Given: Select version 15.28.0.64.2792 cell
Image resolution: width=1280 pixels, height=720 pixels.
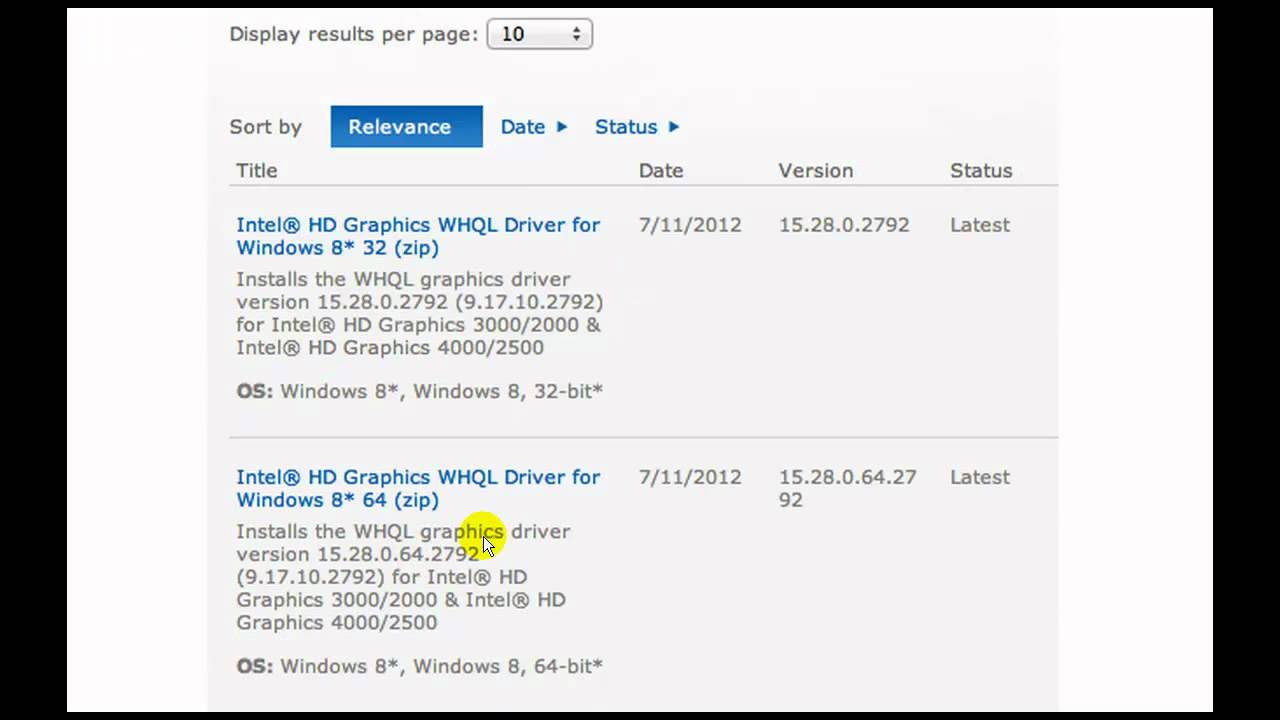Looking at the screenshot, I should pos(848,488).
